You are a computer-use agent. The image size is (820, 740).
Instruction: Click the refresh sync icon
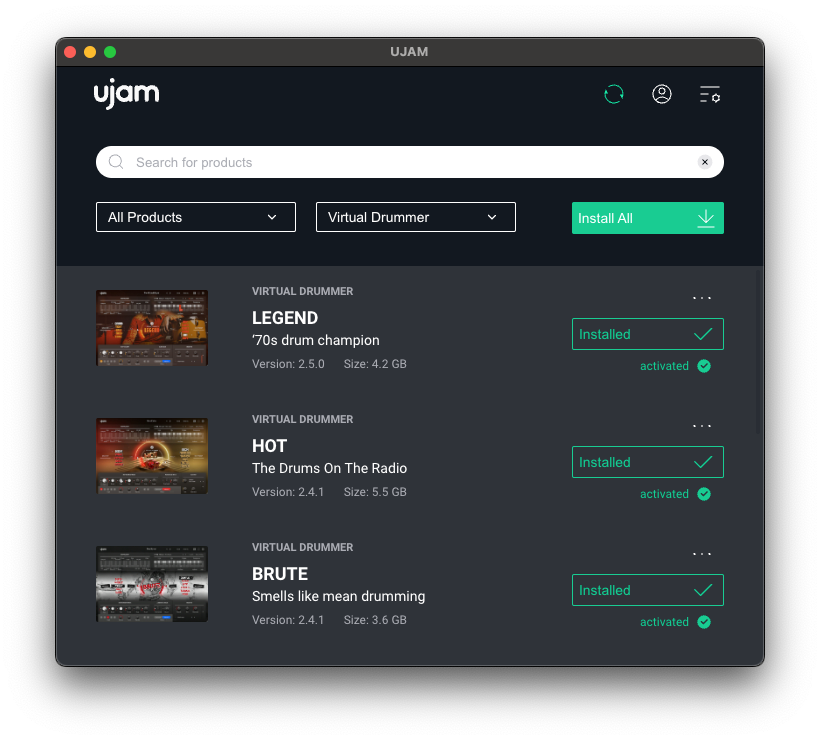[x=613, y=95]
